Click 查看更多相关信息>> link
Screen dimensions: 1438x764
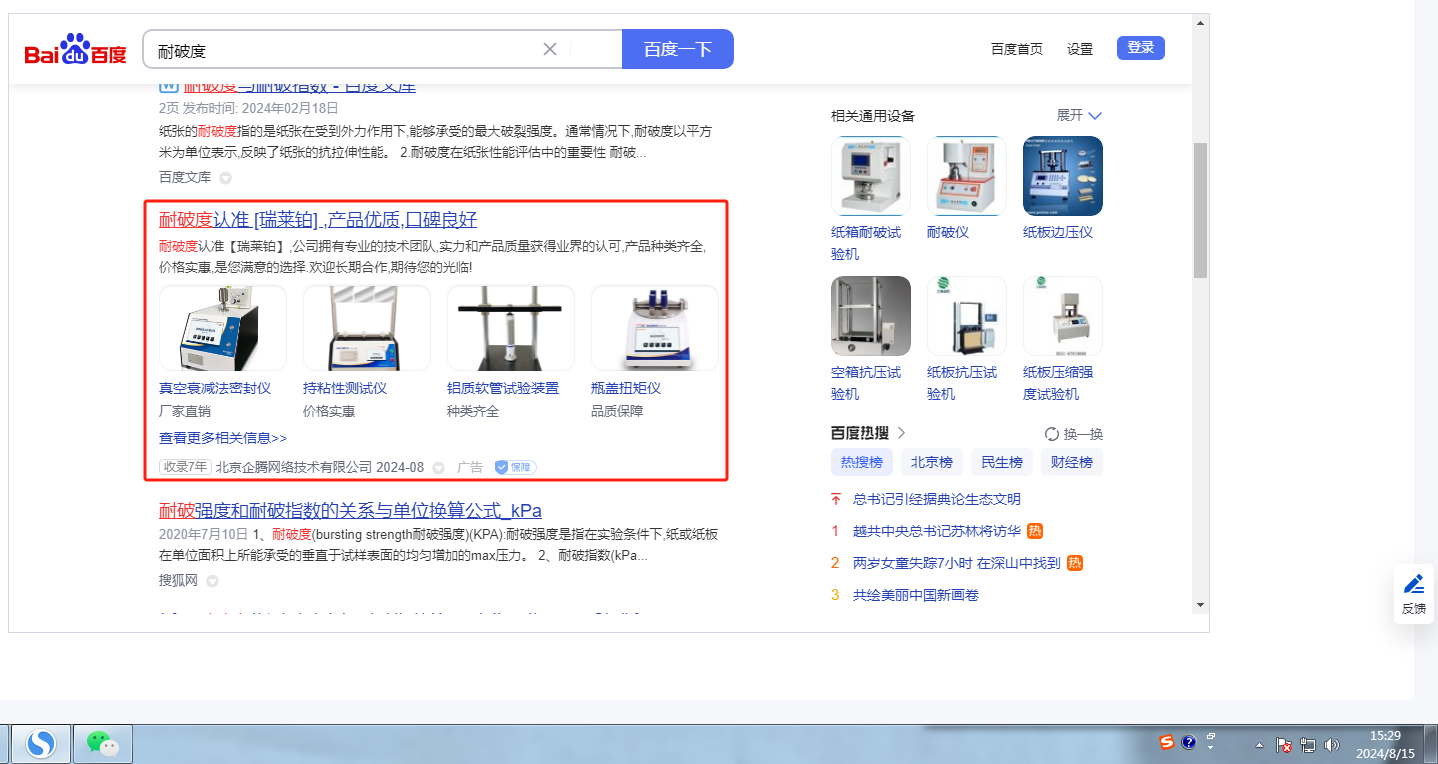[223, 438]
